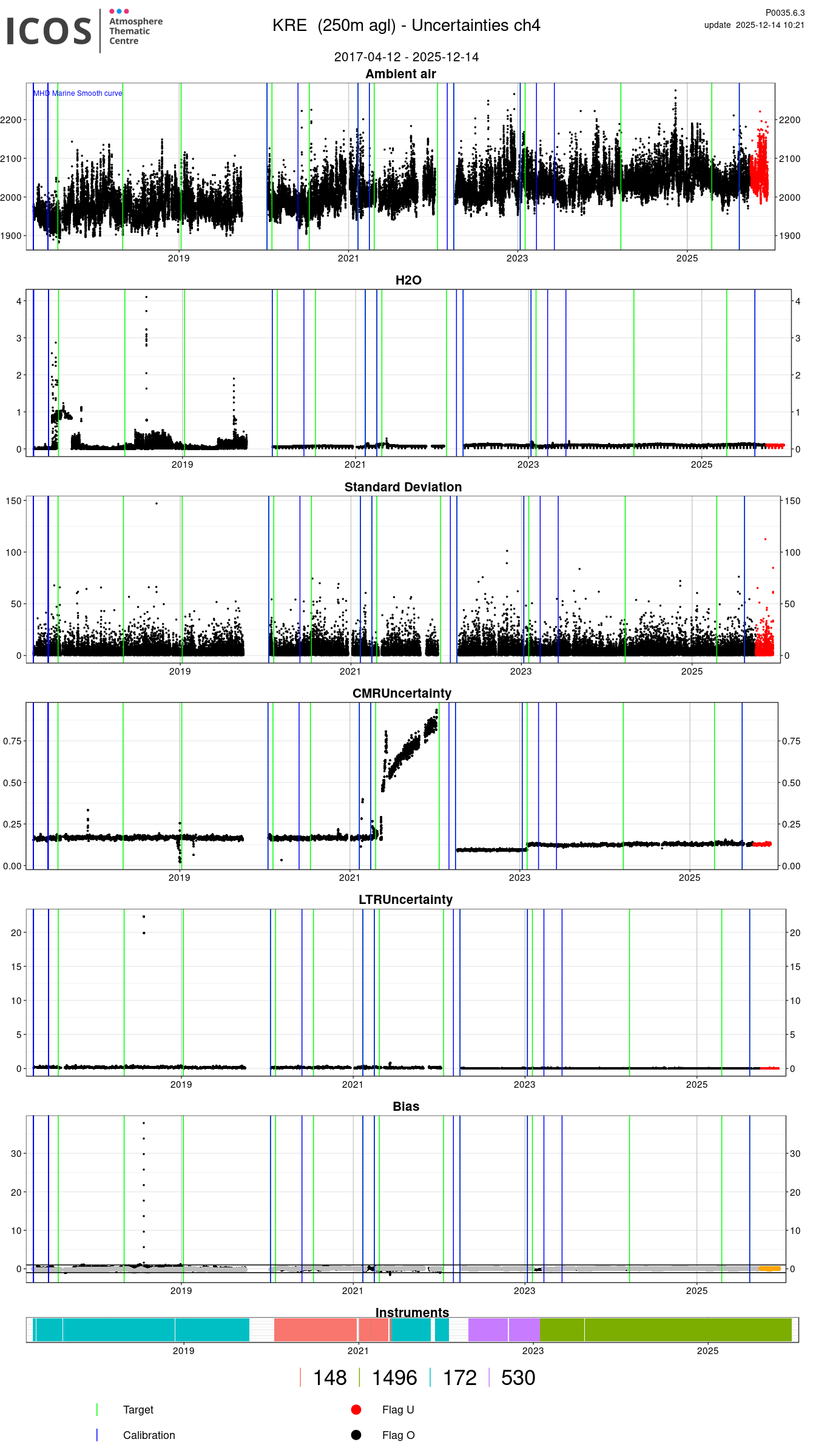Viewport: 813px width, 1456px height.
Task: Click the red Flag U legend dot
Action: (x=356, y=1409)
